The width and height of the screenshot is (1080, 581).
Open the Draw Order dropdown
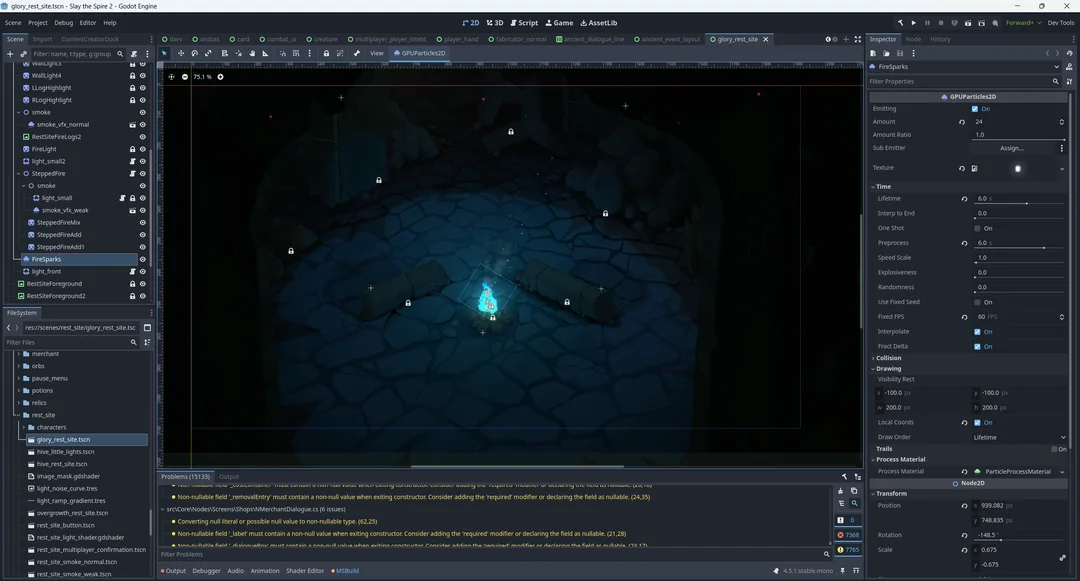pos(1017,437)
